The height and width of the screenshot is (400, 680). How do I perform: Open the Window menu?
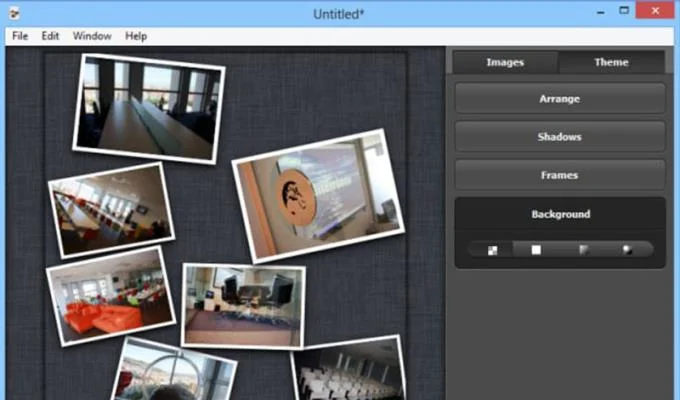point(92,36)
